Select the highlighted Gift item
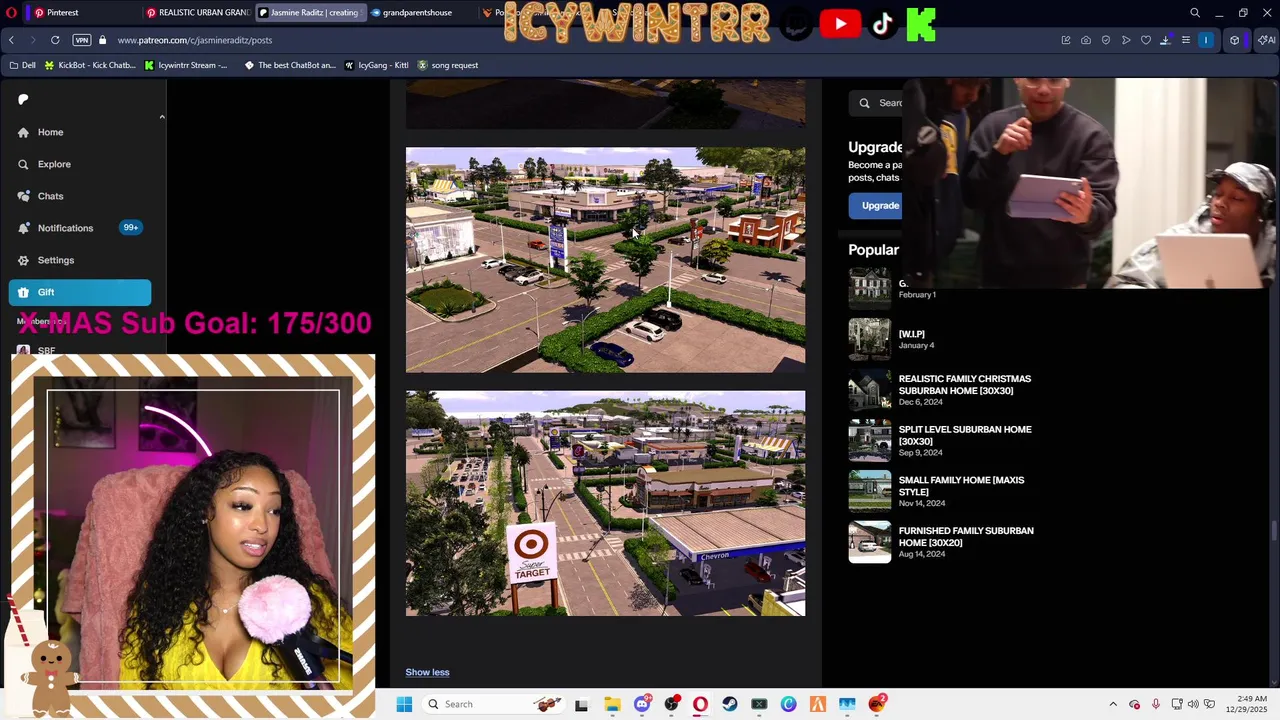 pos(80,292)
